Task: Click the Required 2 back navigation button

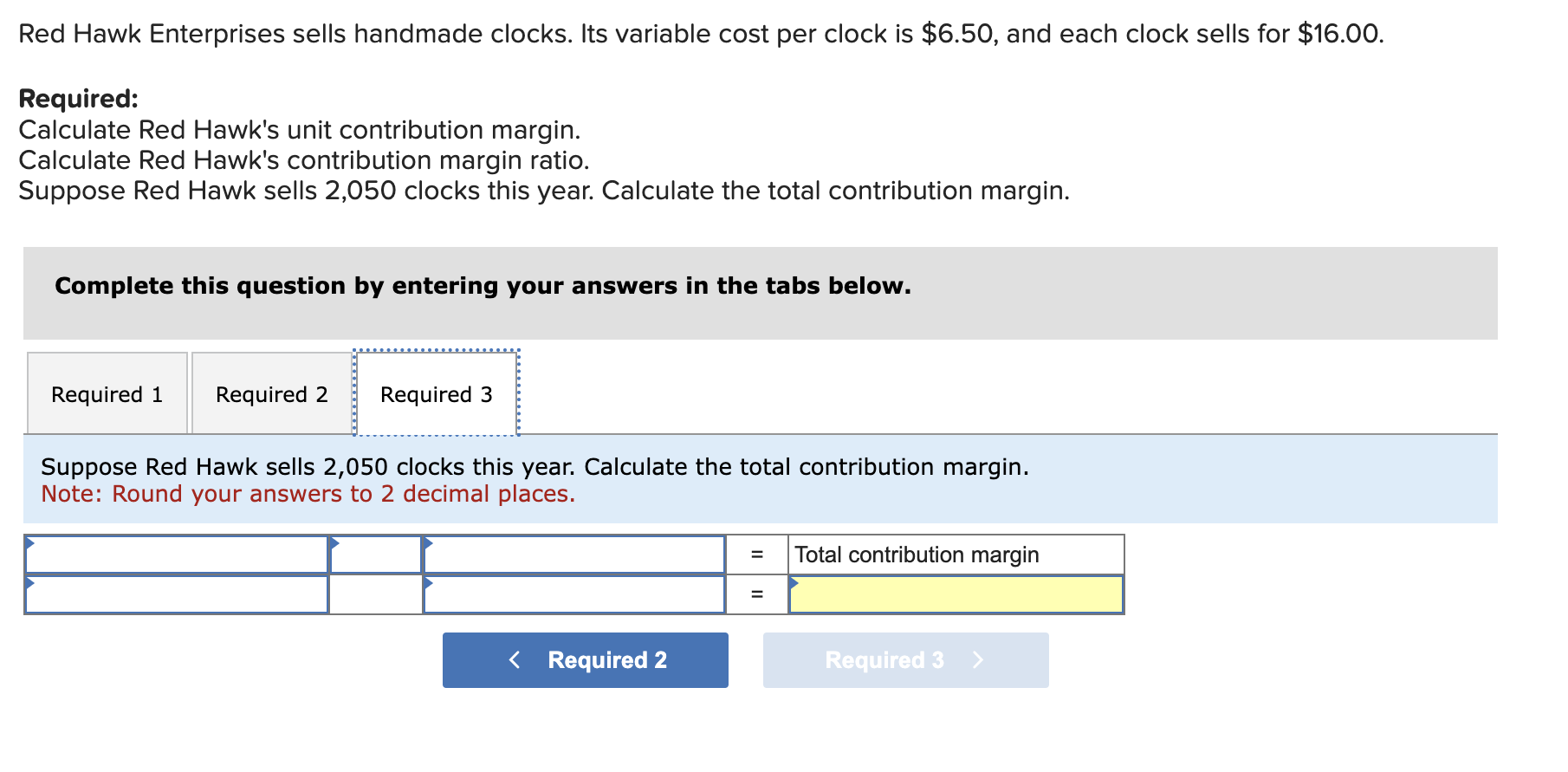Action: pyautogui.click(x=585, y=659)
